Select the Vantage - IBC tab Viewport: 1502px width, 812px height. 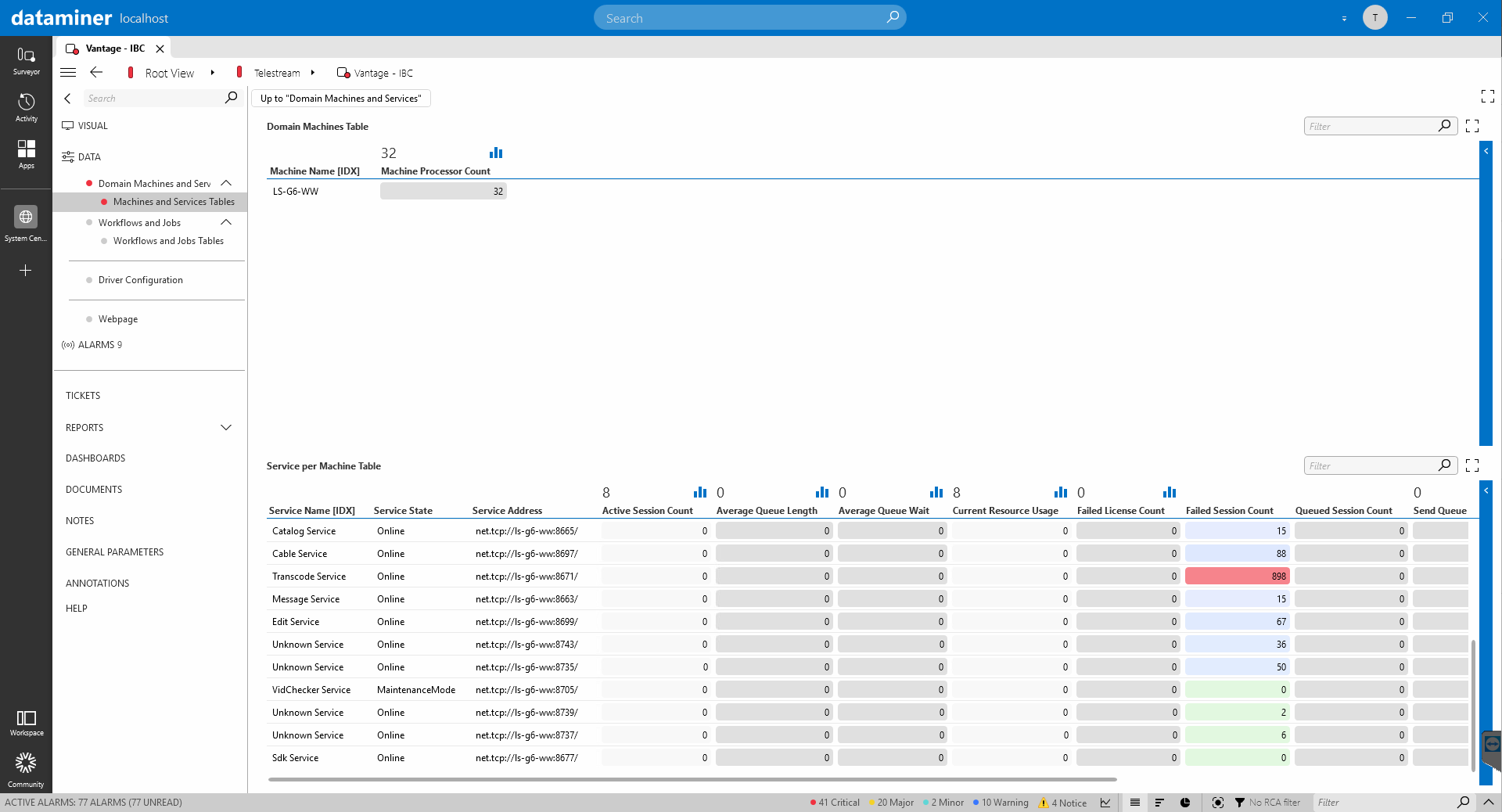click(115, 49)
